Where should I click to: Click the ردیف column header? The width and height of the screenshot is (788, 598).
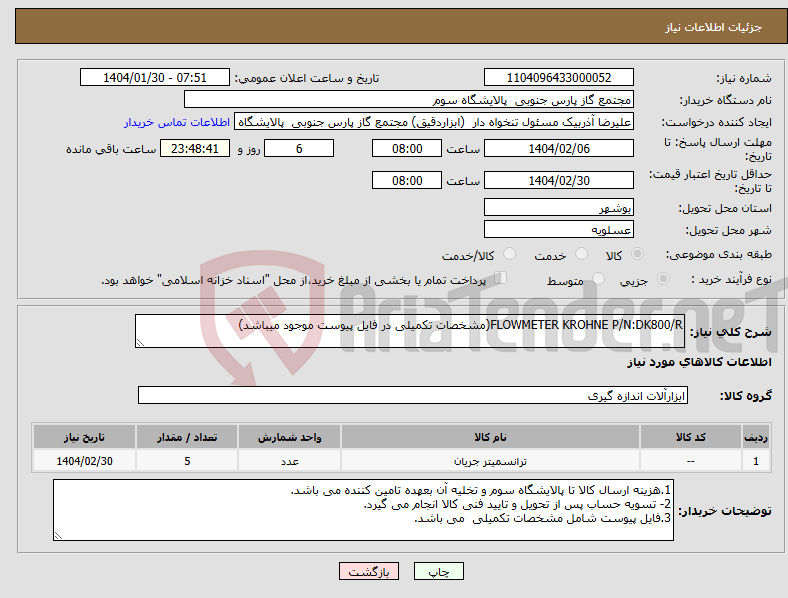point(756,437)
